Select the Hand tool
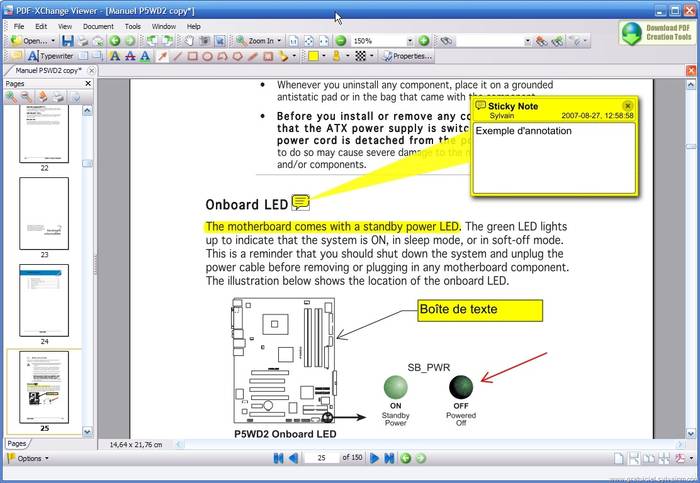Image resolution: width=700 pixels, height=483 pixels. pyautogui.click(x=189, y=41)
